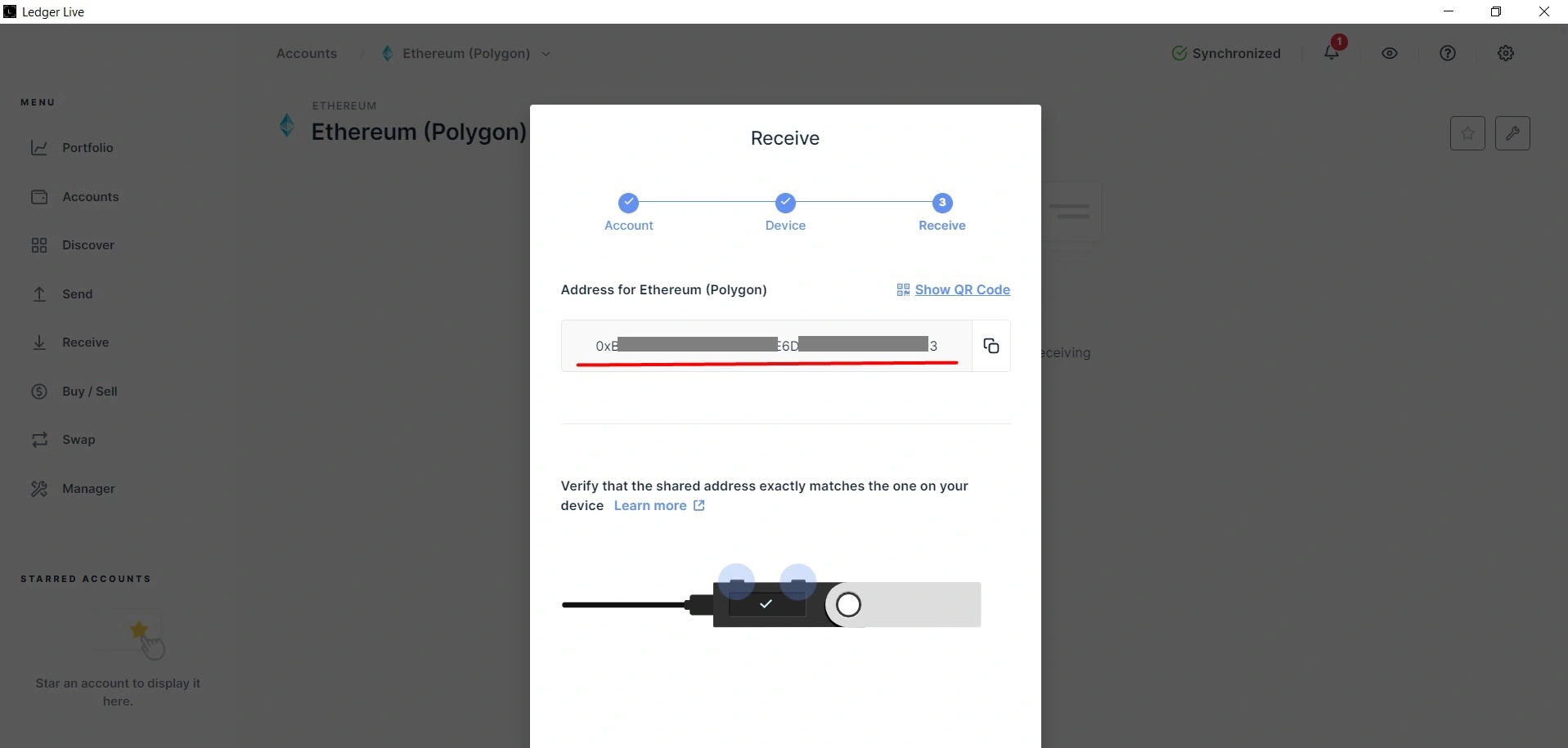1568x748 pixels.
Task: Open Portfolio from the menu
Action: tap(88, 148)
